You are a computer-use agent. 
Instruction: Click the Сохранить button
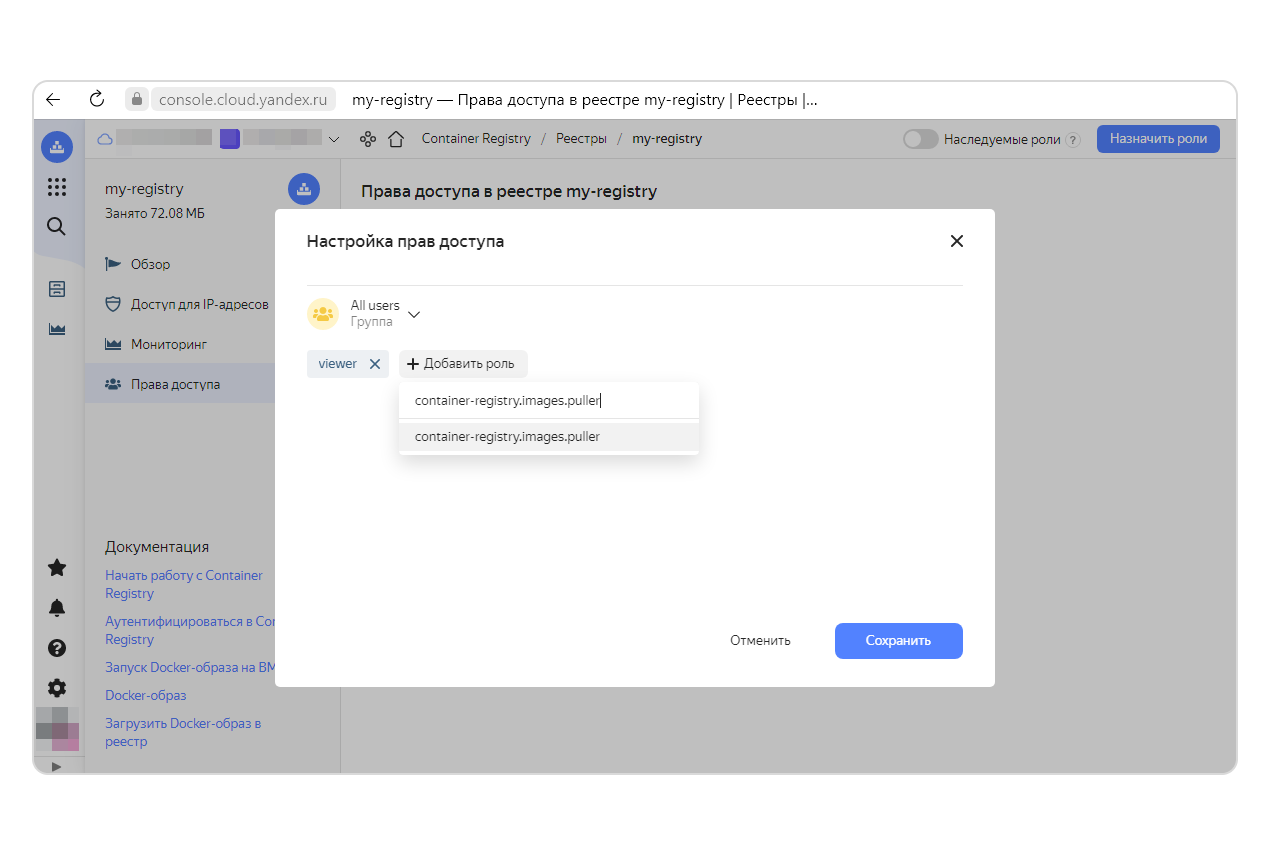pyautogui.click(x=898, y=641)
